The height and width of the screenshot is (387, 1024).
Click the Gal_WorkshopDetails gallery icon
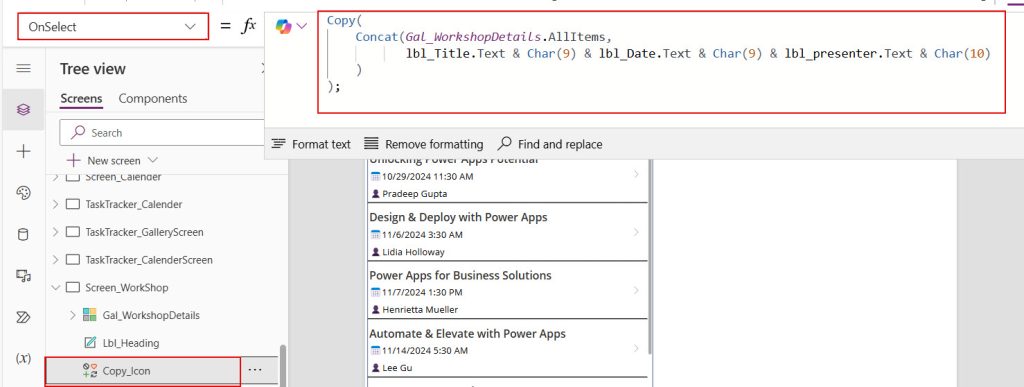click(x=90, y=315)
